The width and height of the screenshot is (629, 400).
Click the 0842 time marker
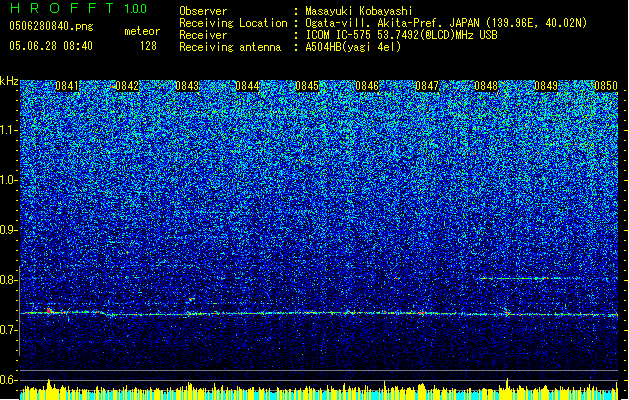click(127, 86)
